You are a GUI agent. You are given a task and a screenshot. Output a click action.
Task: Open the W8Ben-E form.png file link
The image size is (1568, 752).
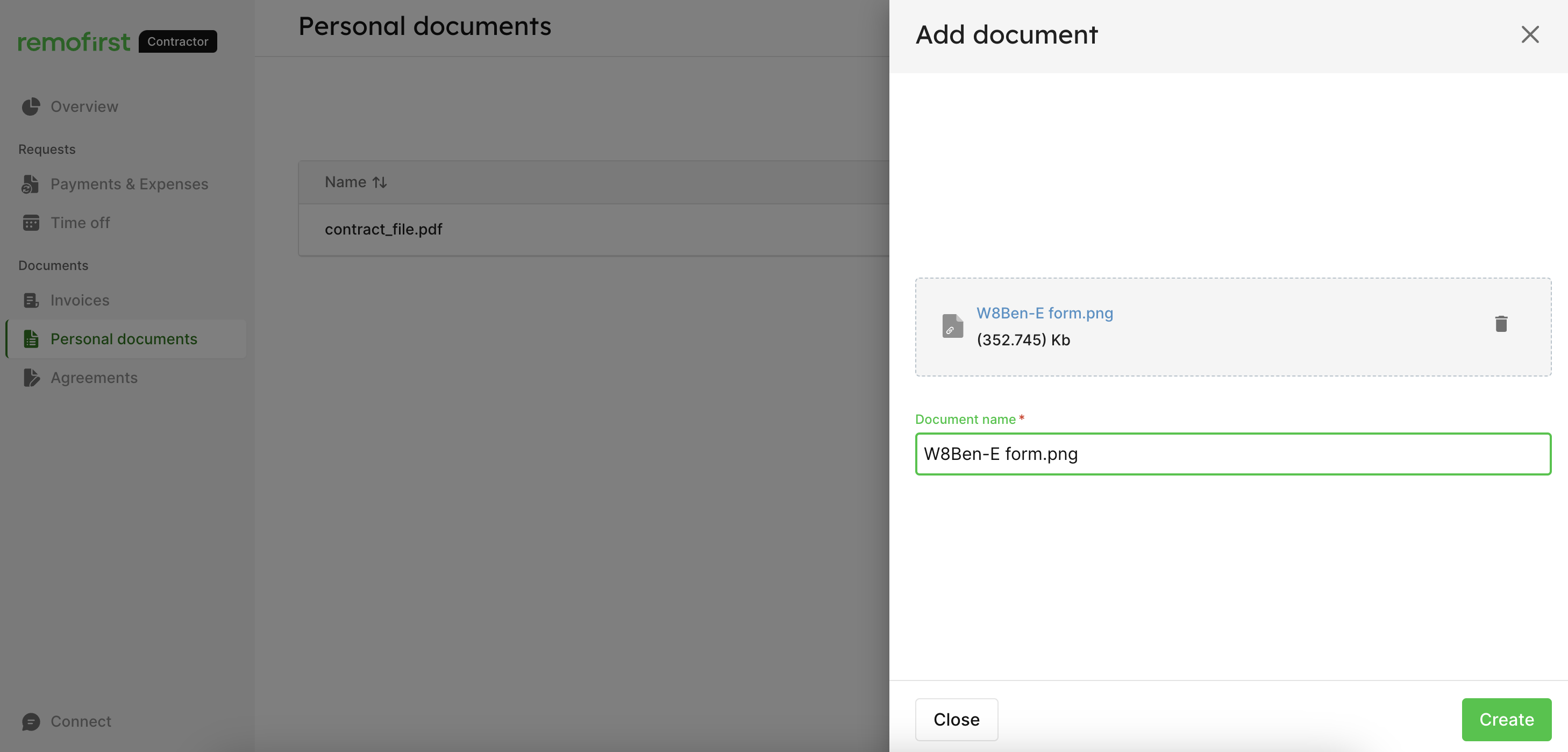tap(1044, 313)
